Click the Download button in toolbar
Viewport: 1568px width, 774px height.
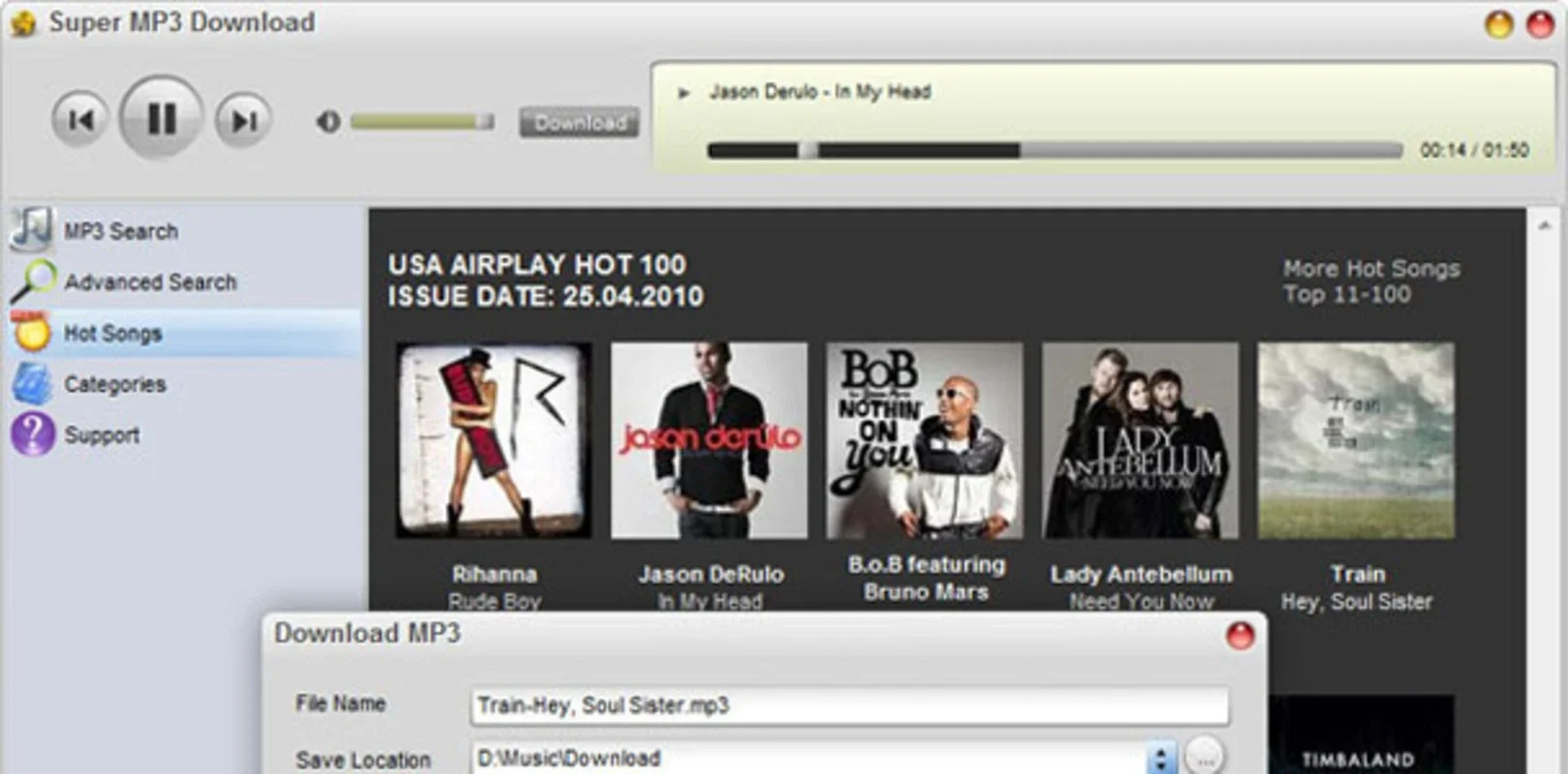point(579,123)
